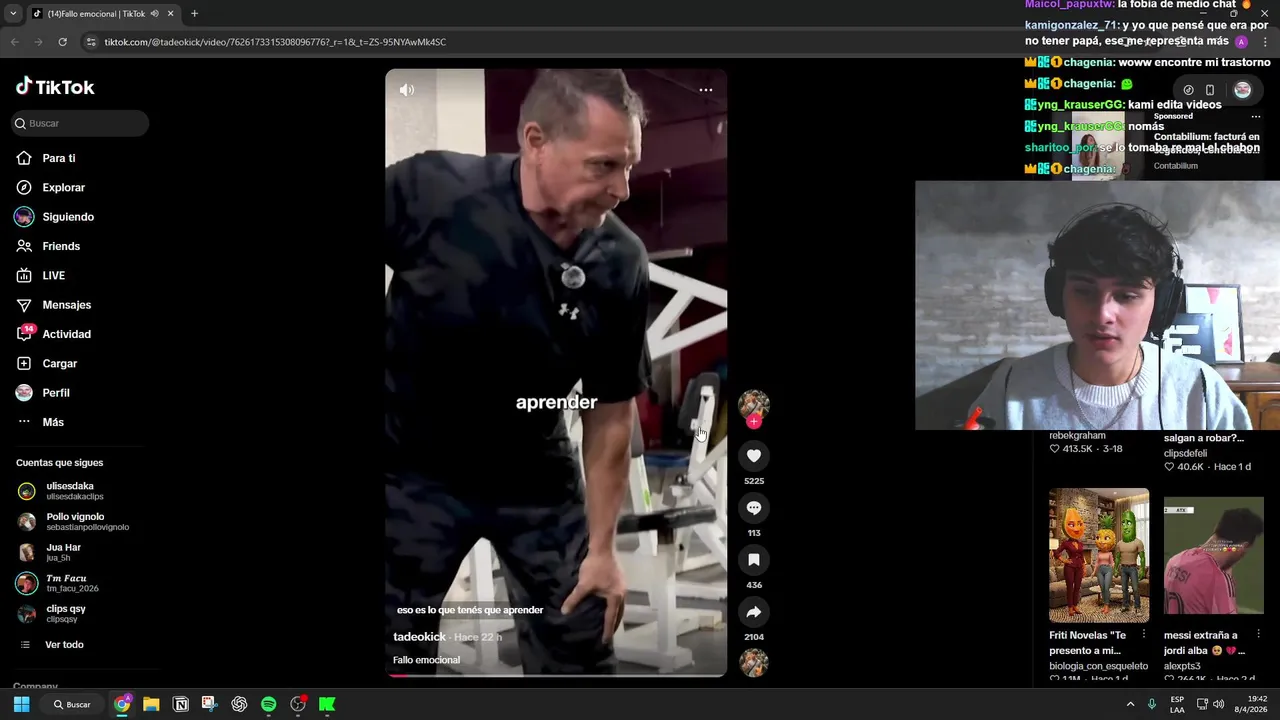Share the video with the arrow icon
Screen dimensions: 1280x720
(x=754, y=612)
